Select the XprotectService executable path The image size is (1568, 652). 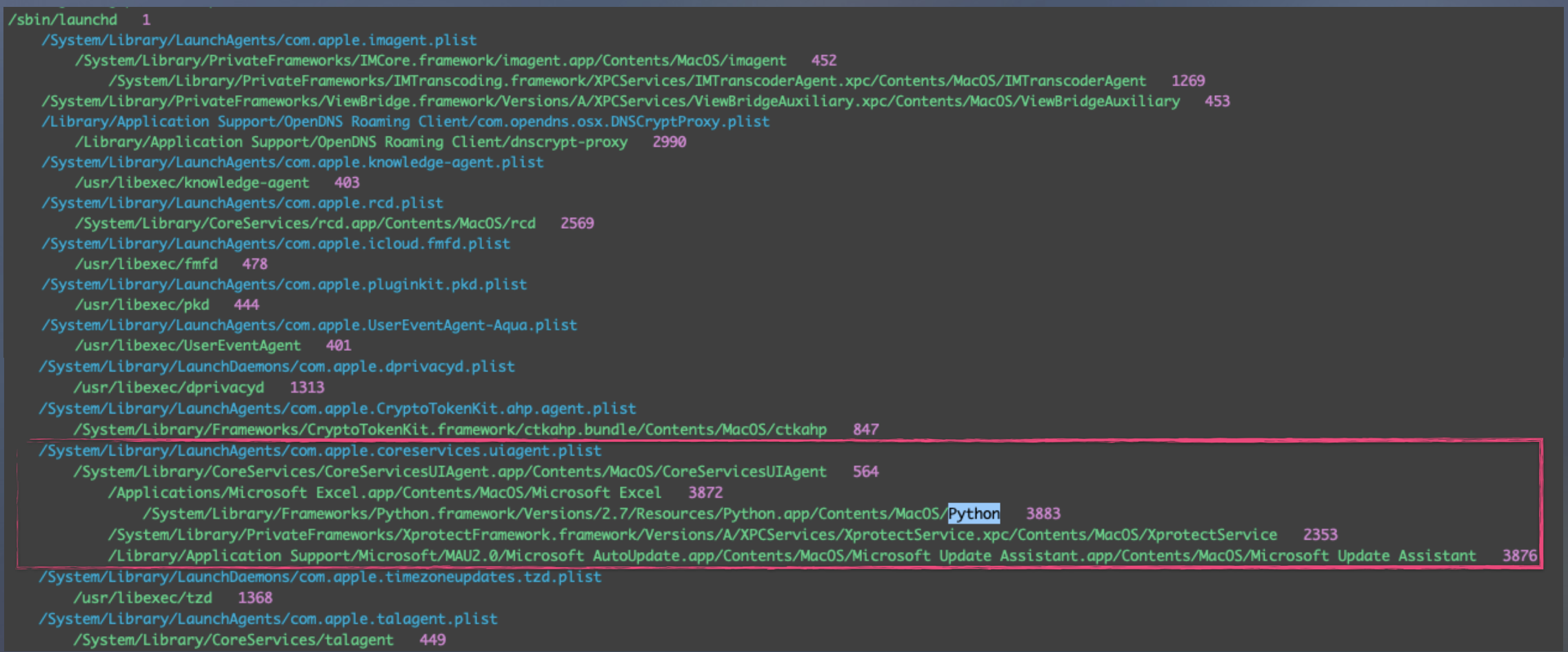tap(692, 535)
